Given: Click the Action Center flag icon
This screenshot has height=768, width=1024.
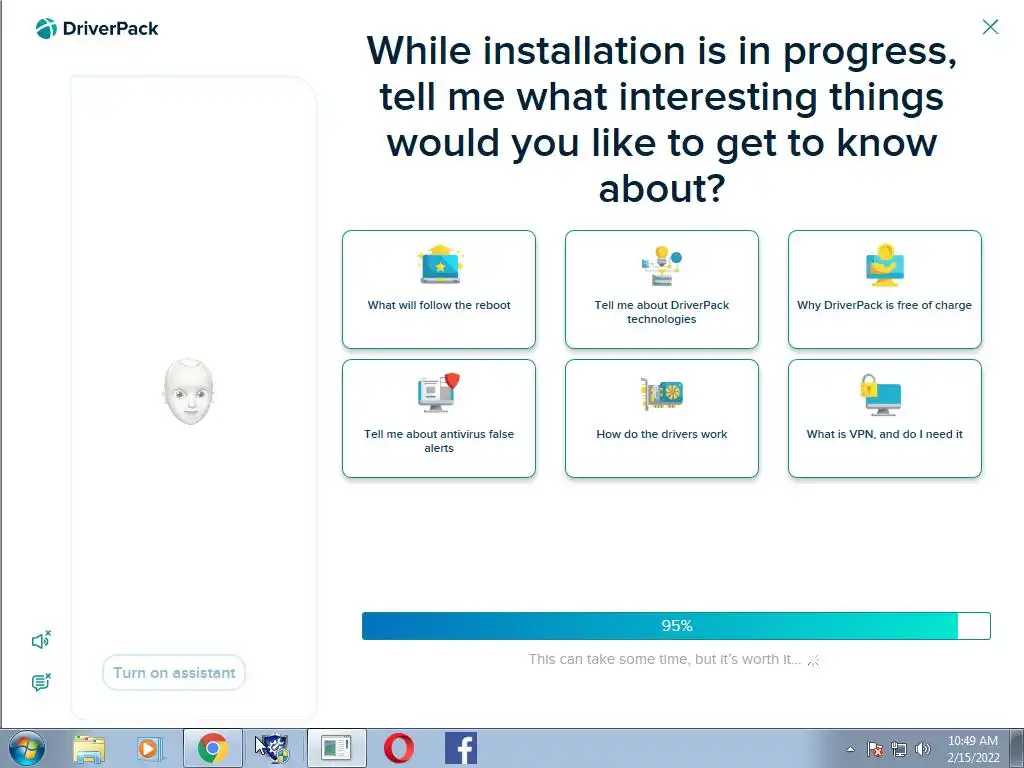Looking at the screenshot, I should pyautogui.click(x=875, y=749).
